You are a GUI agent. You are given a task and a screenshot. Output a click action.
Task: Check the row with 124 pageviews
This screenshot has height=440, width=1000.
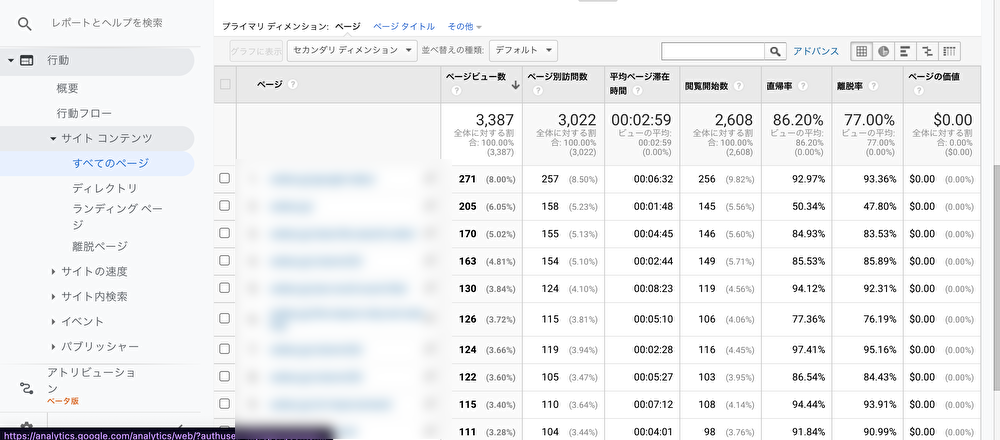224,349
